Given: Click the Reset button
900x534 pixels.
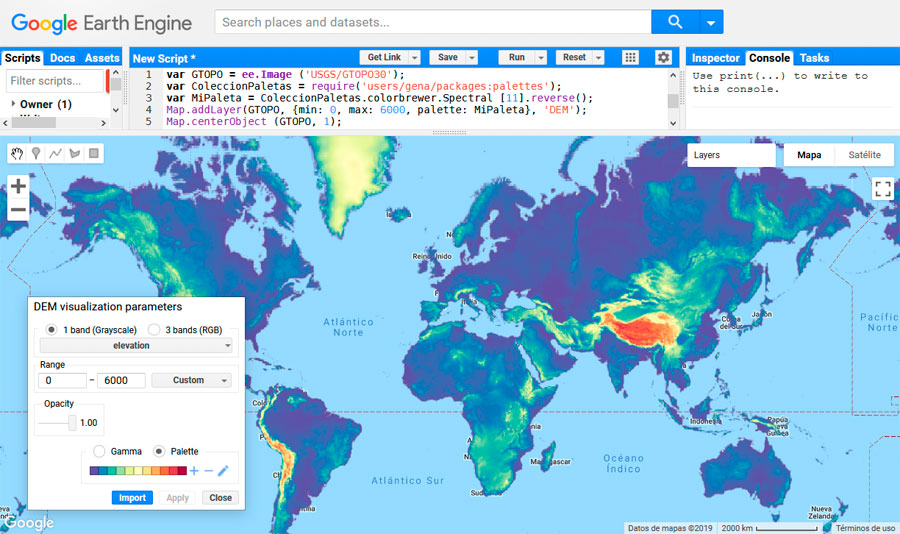Looking at the screenshot, I should pyautogui.click(x=574, y=57).
